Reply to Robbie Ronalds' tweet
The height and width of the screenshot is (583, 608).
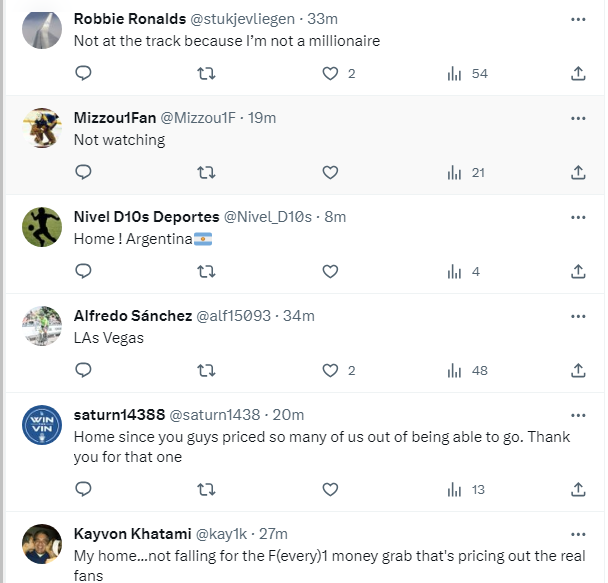[84, 73]
